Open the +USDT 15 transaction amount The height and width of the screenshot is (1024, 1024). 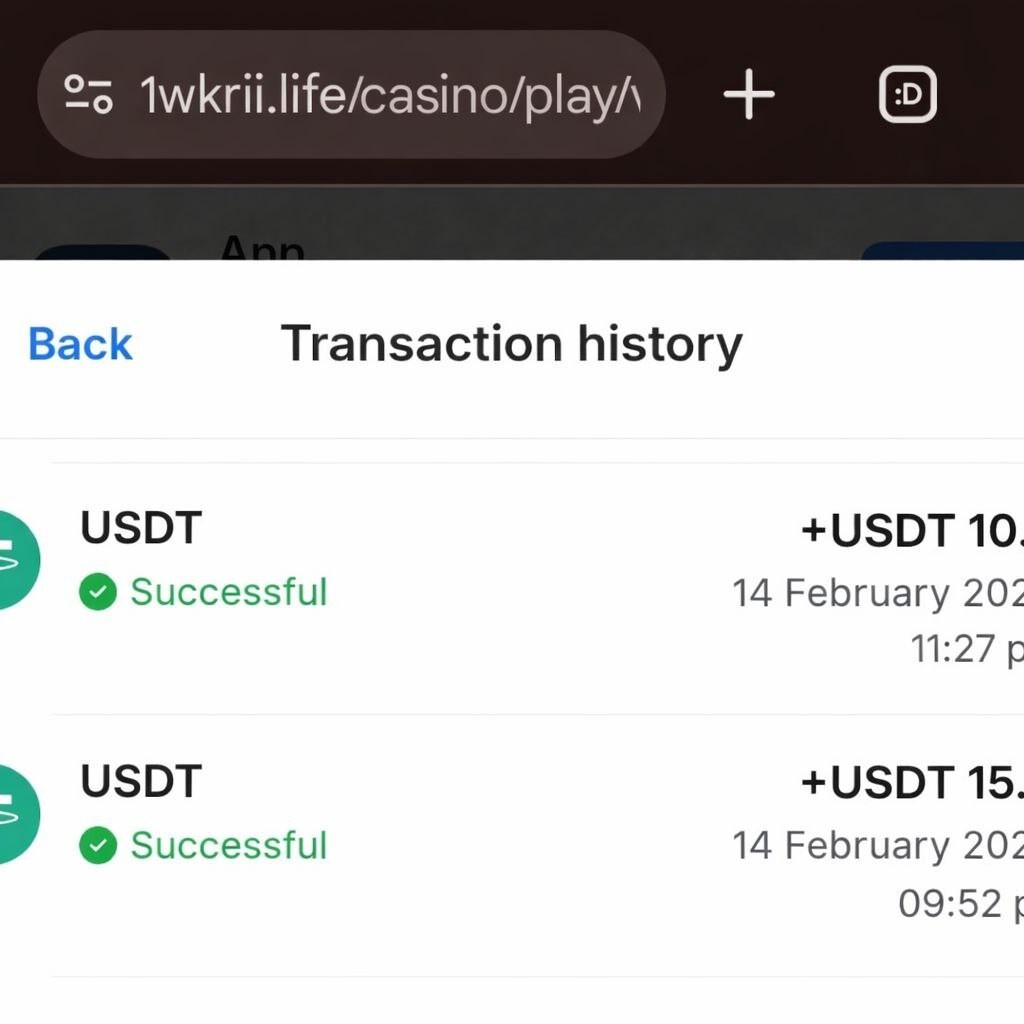click(x=911, y=786)
